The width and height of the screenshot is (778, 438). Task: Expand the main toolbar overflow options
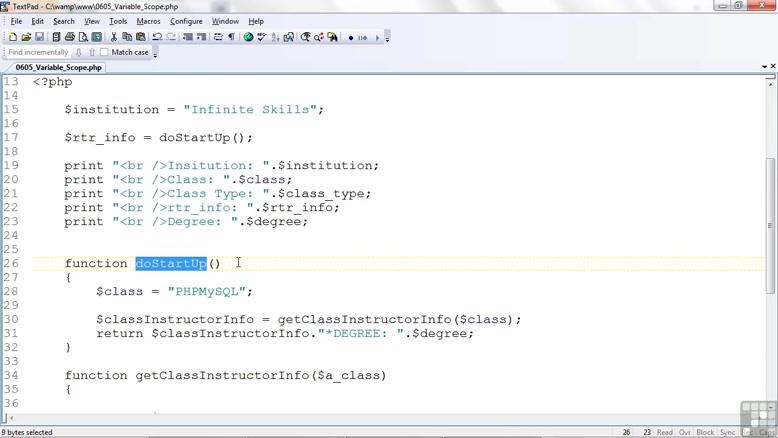pyautogui.click(x=388, y=38)
